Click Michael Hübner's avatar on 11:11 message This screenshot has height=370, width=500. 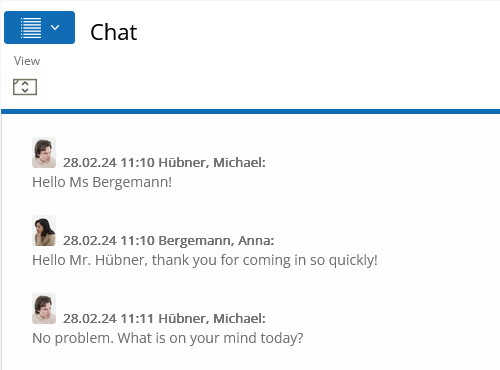coord(44,309)
